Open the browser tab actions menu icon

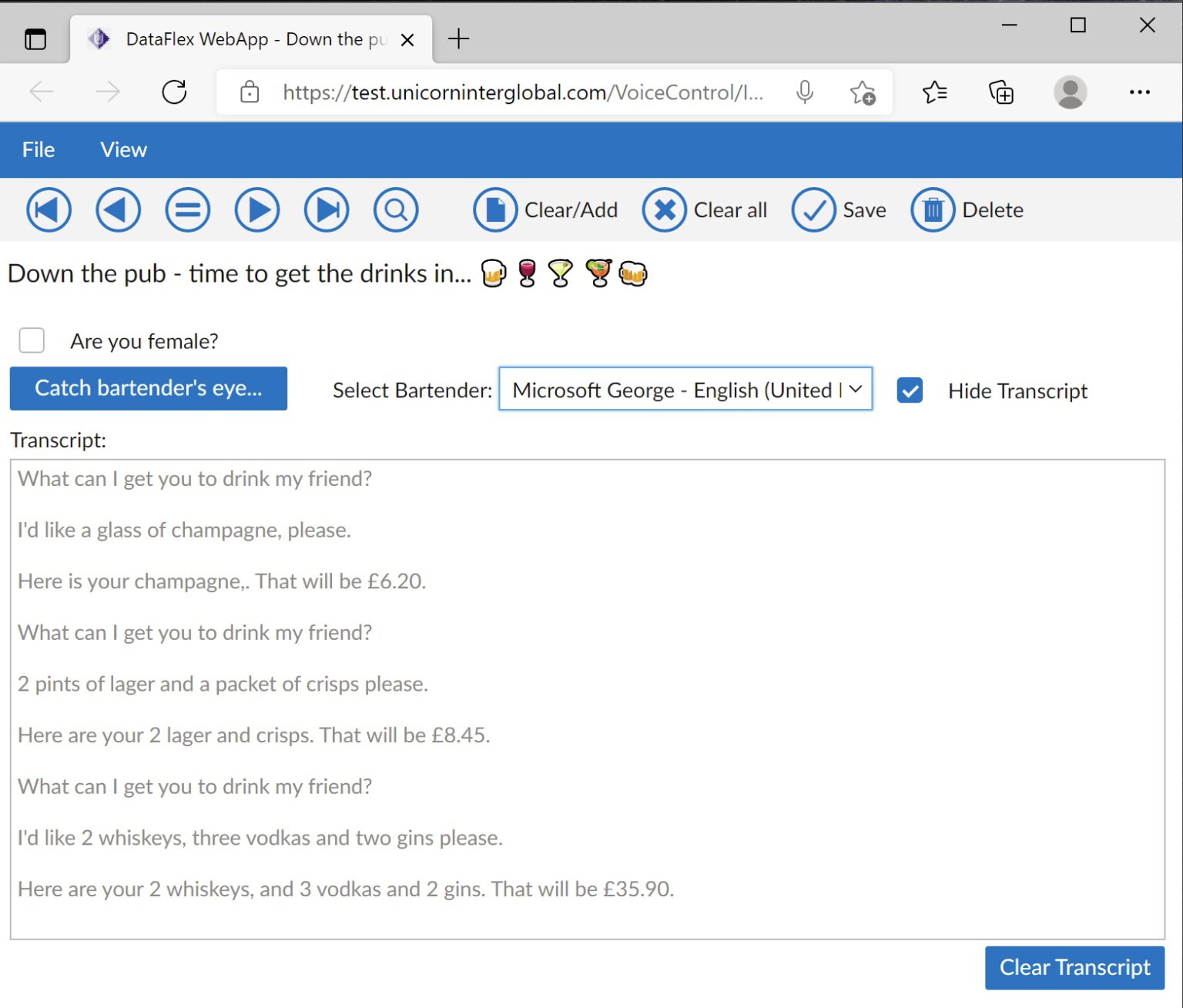point(35,39)
